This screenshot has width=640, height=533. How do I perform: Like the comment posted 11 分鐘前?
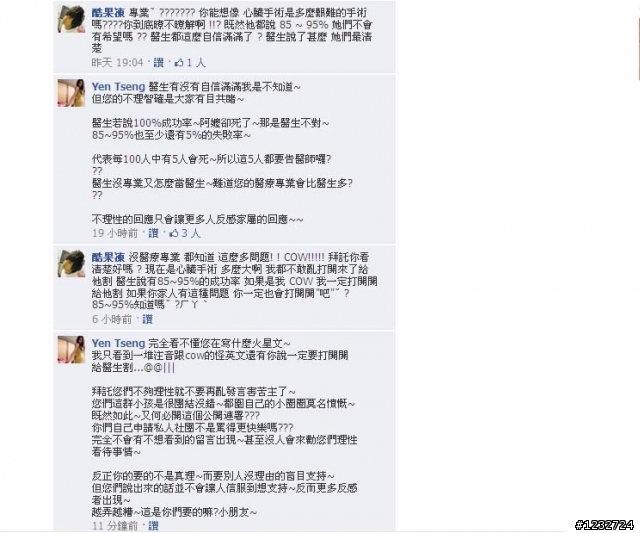(x=153, y=526)
